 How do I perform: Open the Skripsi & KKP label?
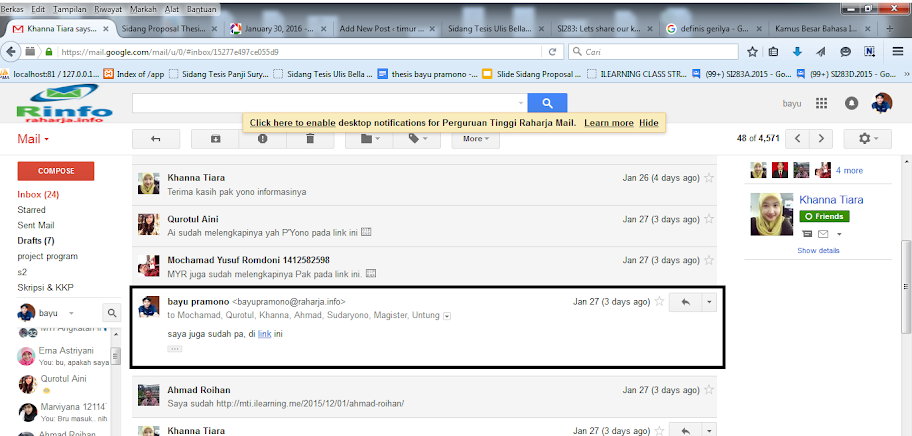[45, 287]
